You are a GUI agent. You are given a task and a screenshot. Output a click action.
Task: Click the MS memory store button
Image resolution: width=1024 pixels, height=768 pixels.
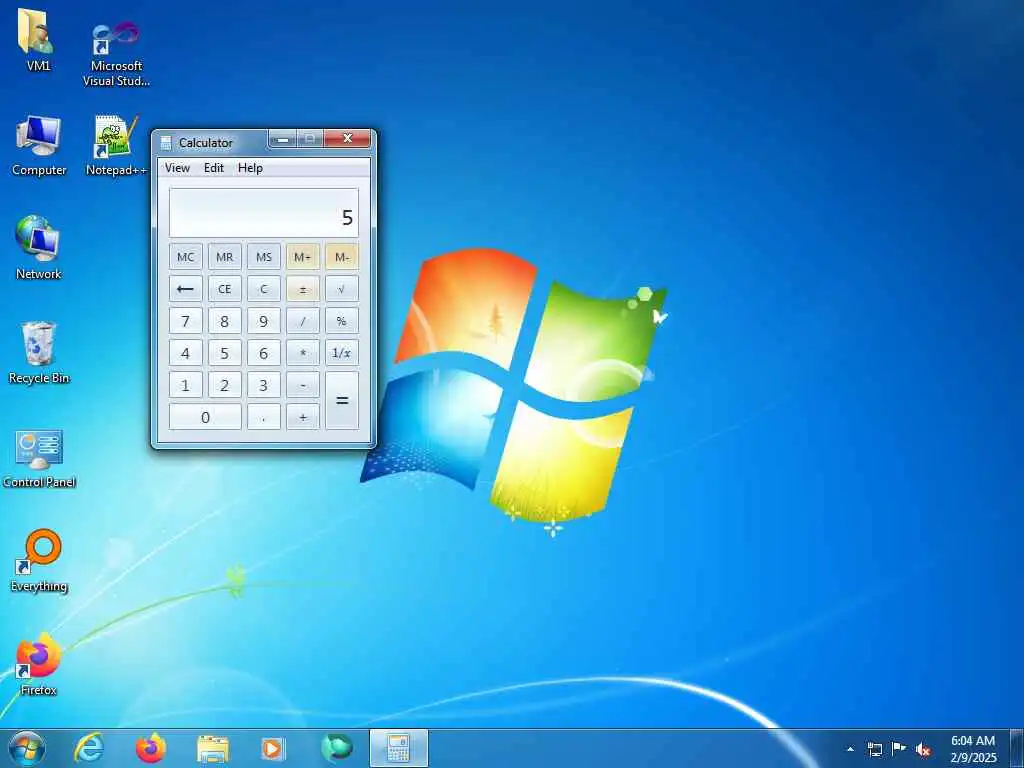pyautogui.click(x=264, y=257)
